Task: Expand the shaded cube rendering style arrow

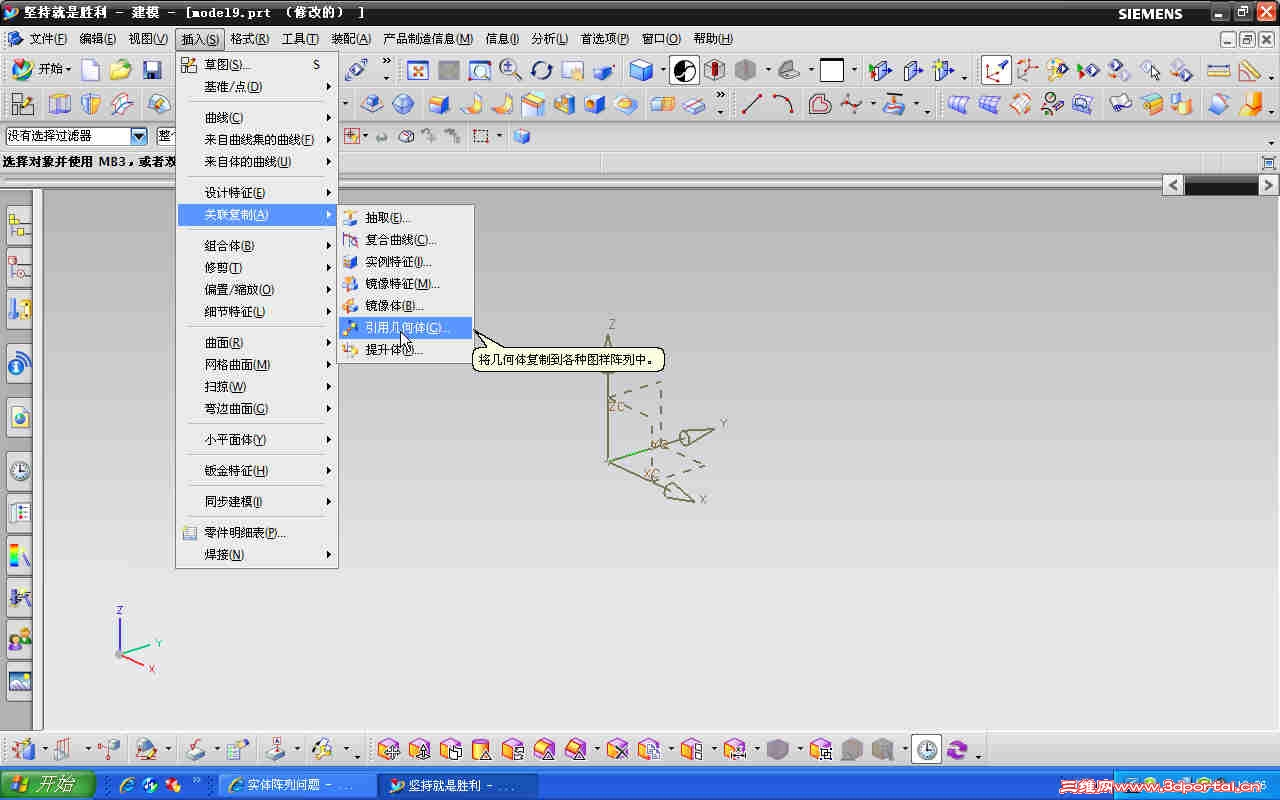Action: coord(662,71)
